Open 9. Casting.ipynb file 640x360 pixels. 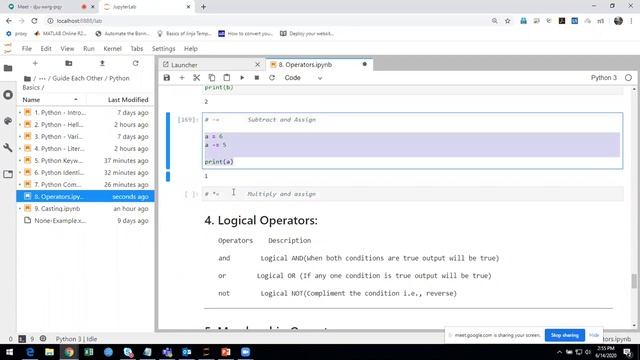tap(85, 208)
